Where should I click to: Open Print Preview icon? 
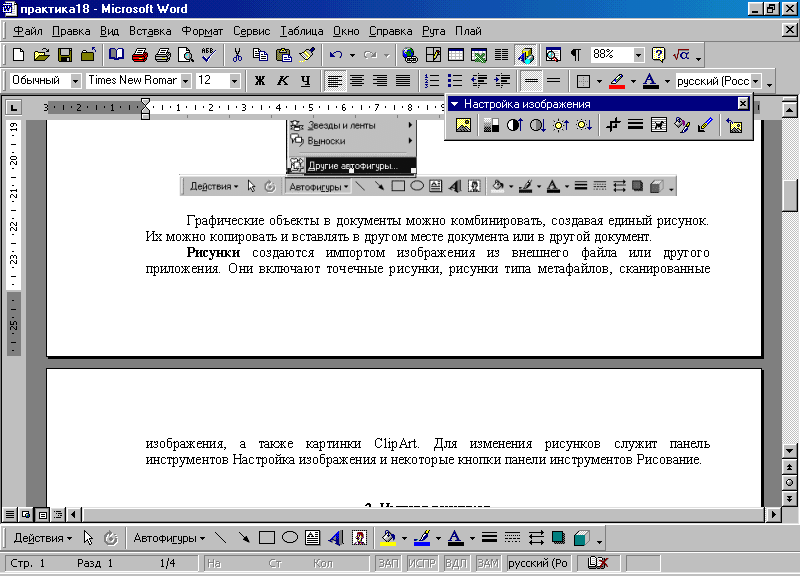(x=186, y=55)
